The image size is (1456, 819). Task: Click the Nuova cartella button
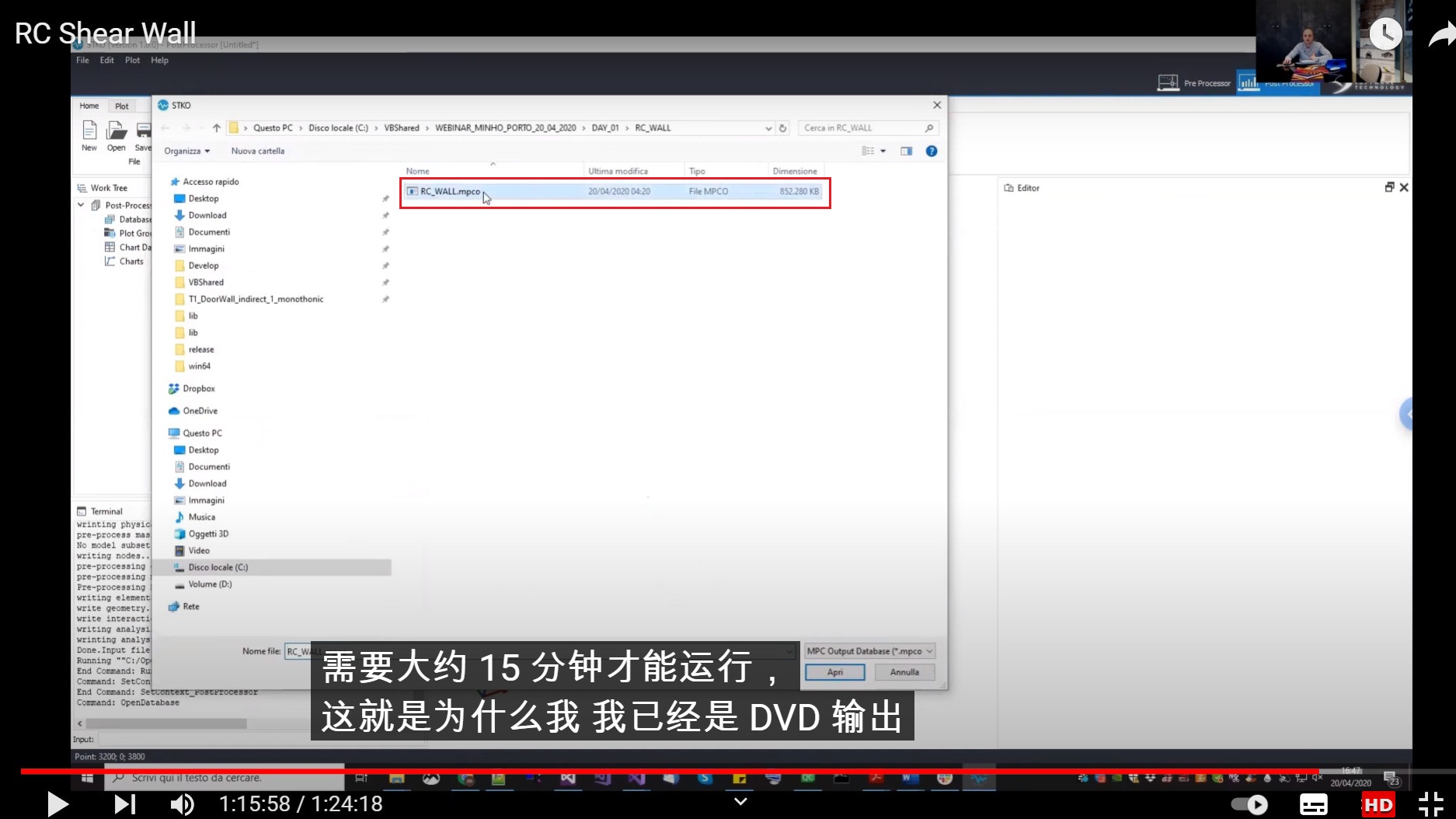[257, 152]
